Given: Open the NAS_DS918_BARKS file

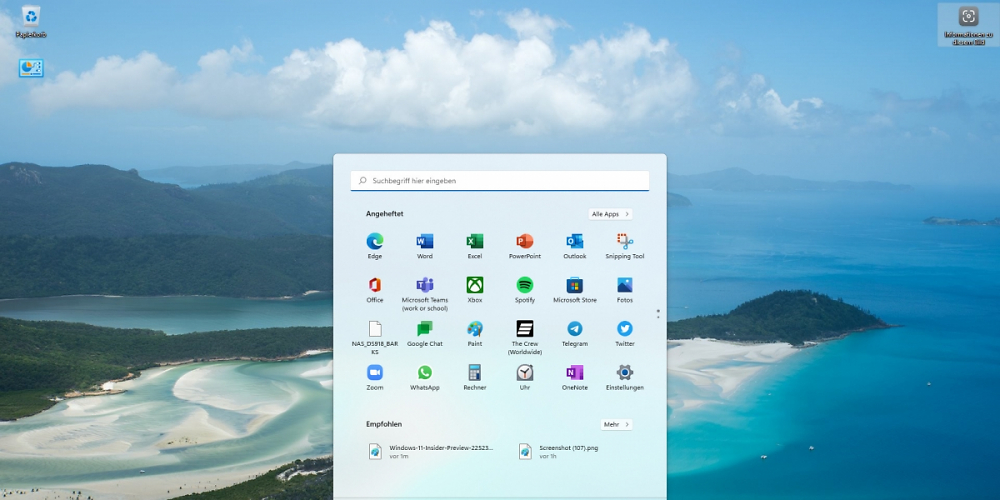Looking at the screenshot, I should click(374, 337).
